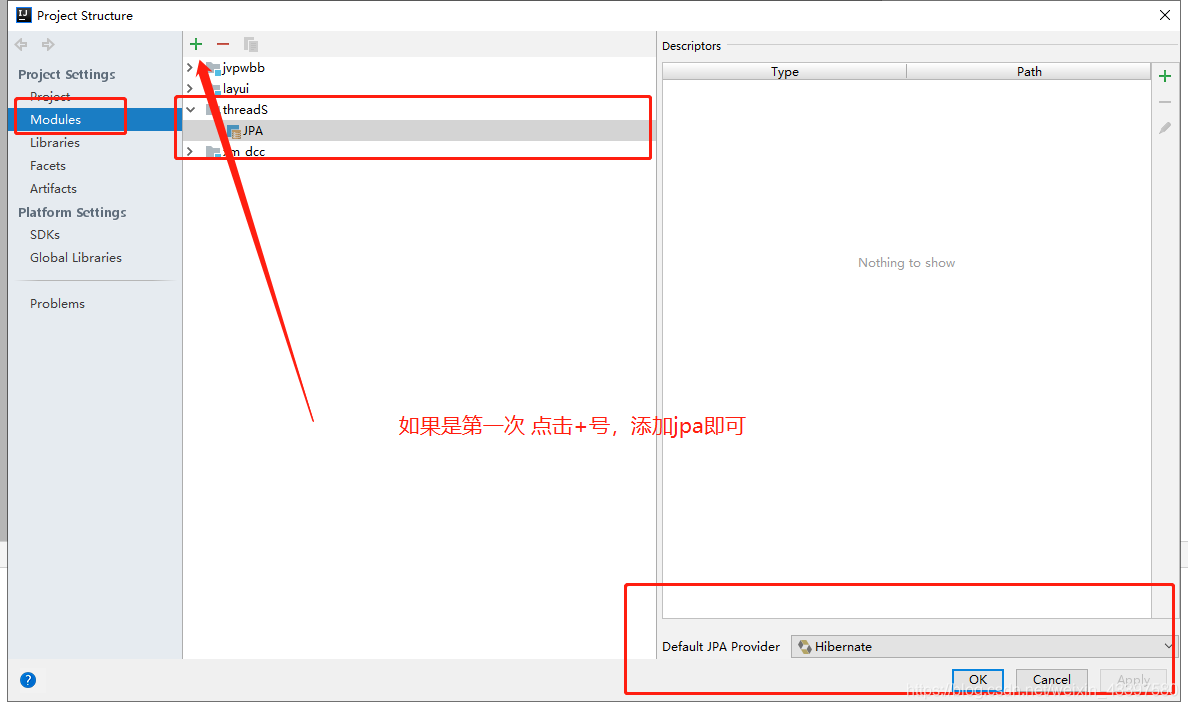Viewport: 1188px width, 709px height.
Task: Close the Project Structure dialog
Action: [x=1165, y=15]
